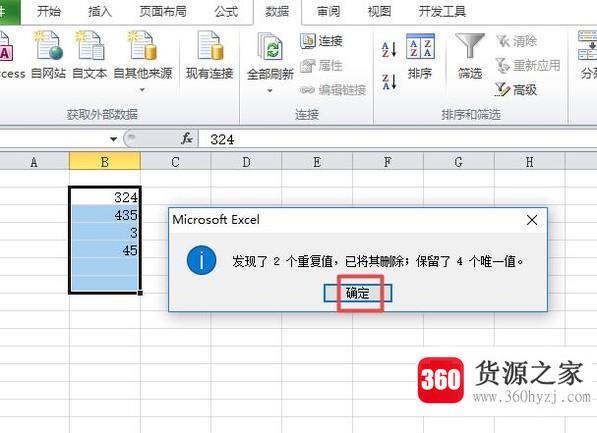The image size is (597, 433).
Task: Select column header H
Action: click(x=529, y=162)
